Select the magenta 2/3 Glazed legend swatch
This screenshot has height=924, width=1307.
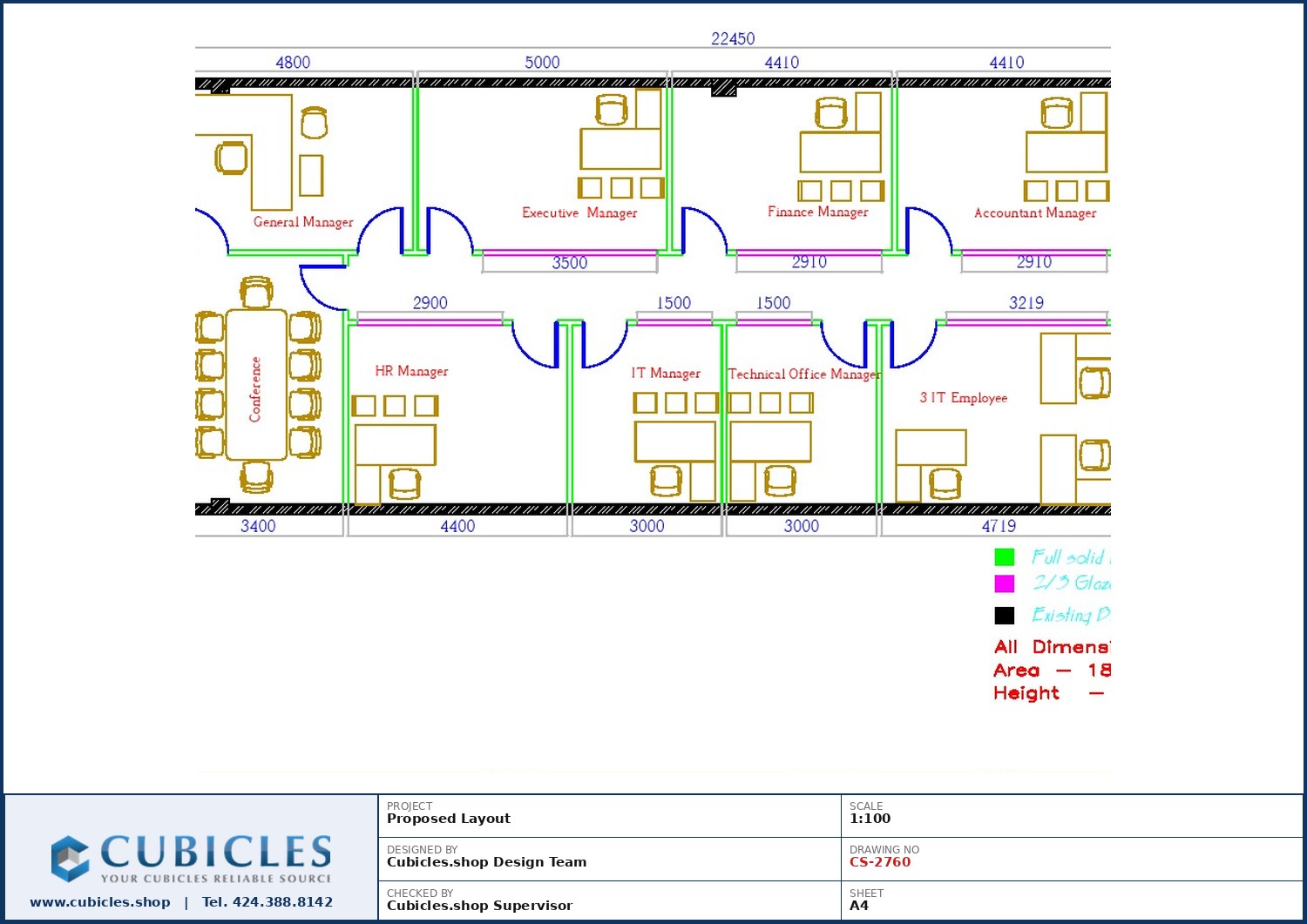1004,583
